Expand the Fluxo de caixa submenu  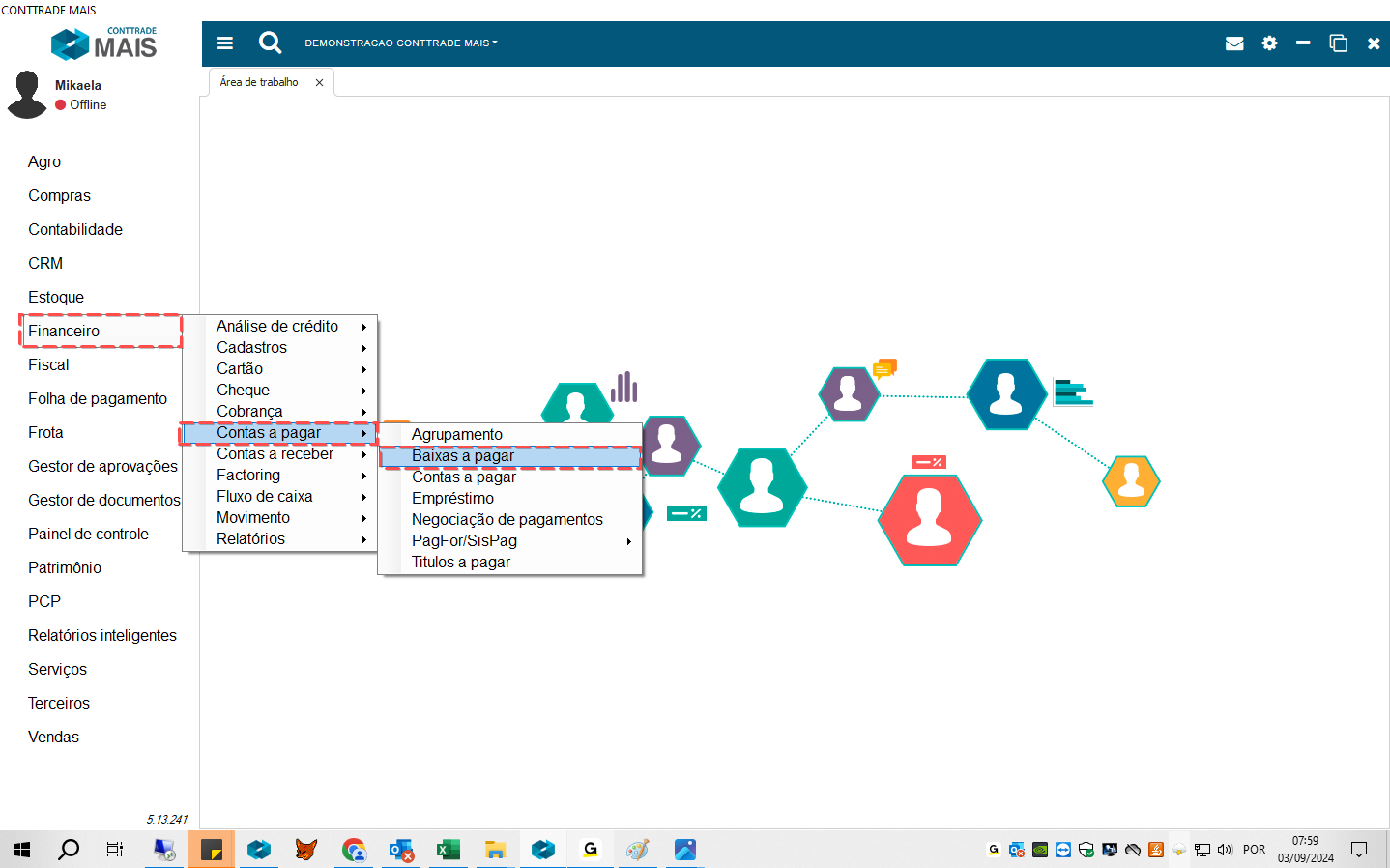[278, 497]
